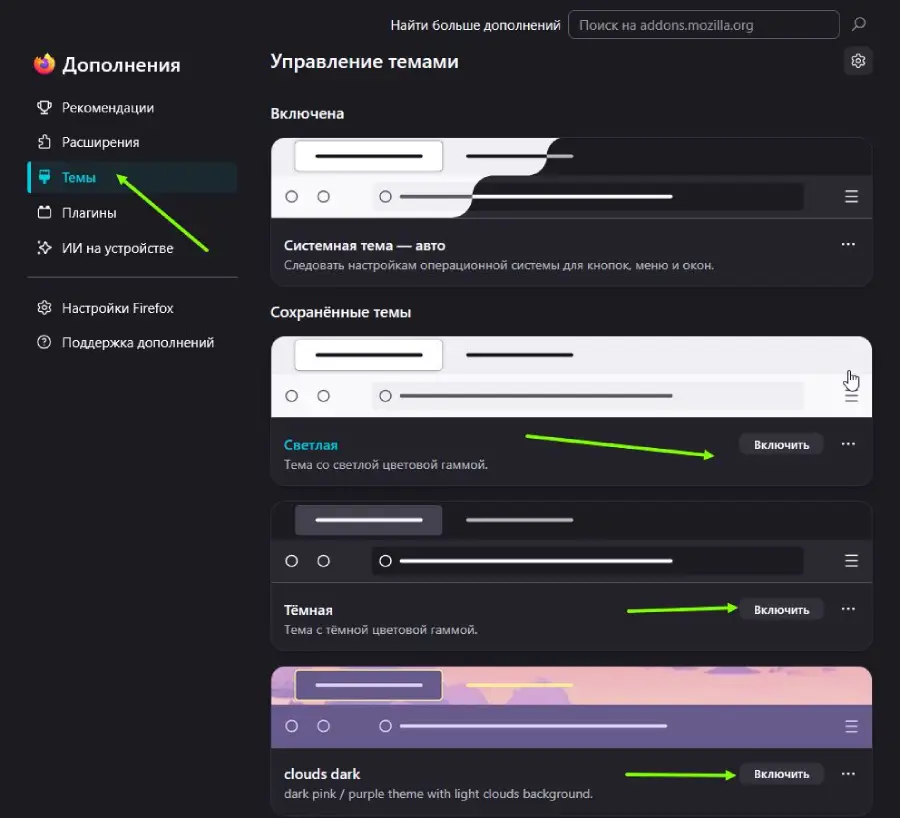Viewport: 900px width, 818px height.
Task: Click the paintbrush icon for Темы
Action: [44, 177]
